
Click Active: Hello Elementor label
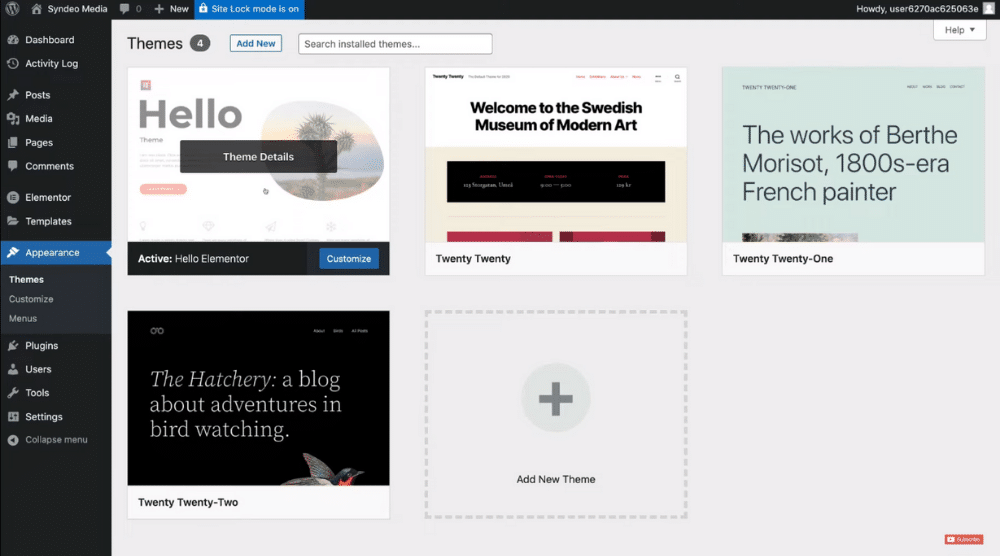(193, 259)
